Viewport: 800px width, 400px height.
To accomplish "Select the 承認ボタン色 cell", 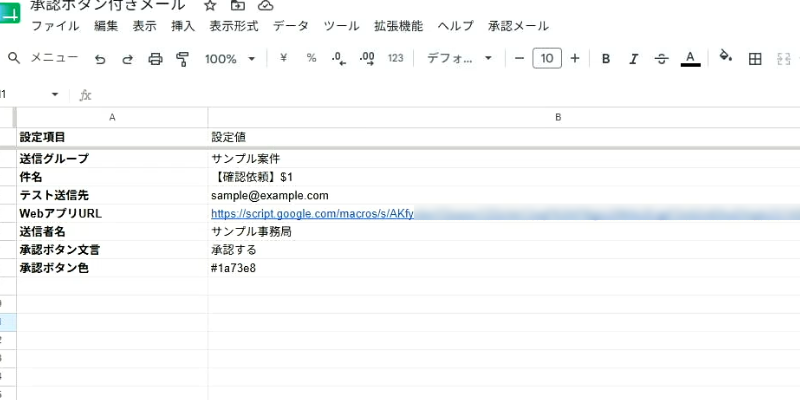I will click(x=112, y=268).
